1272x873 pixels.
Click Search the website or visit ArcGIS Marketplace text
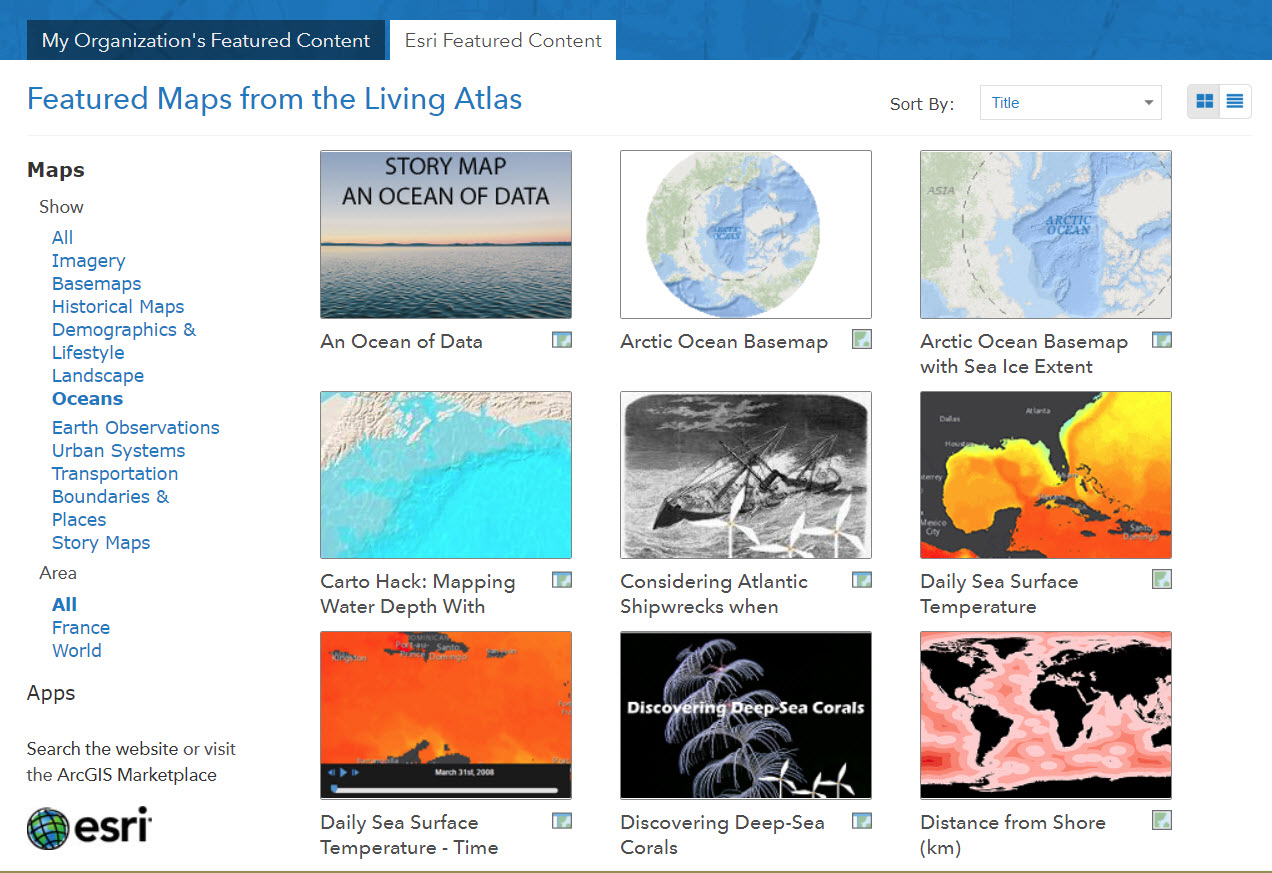pos(131,761)
